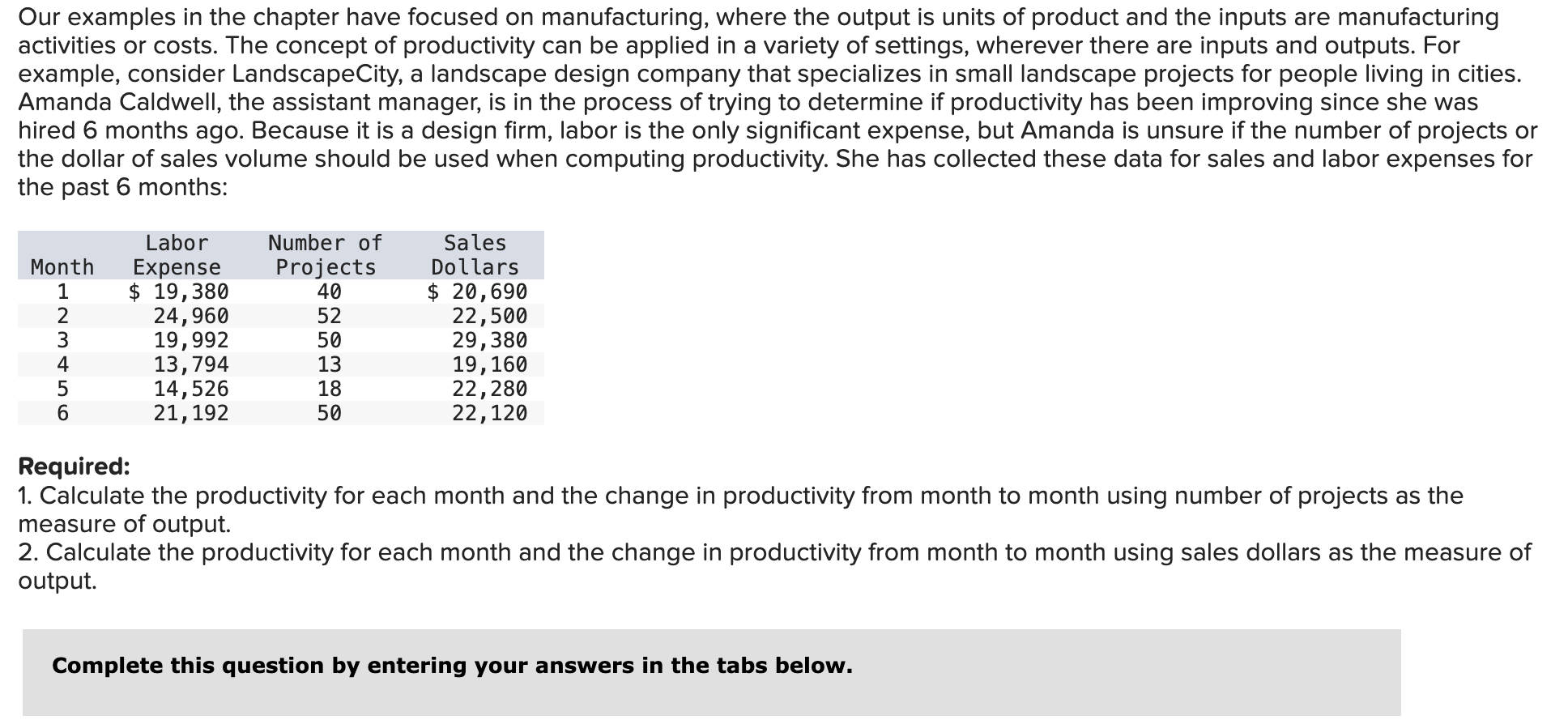Select the 52 projects cell
This screenshot has height=724, width=1568.
coord(329,316)
